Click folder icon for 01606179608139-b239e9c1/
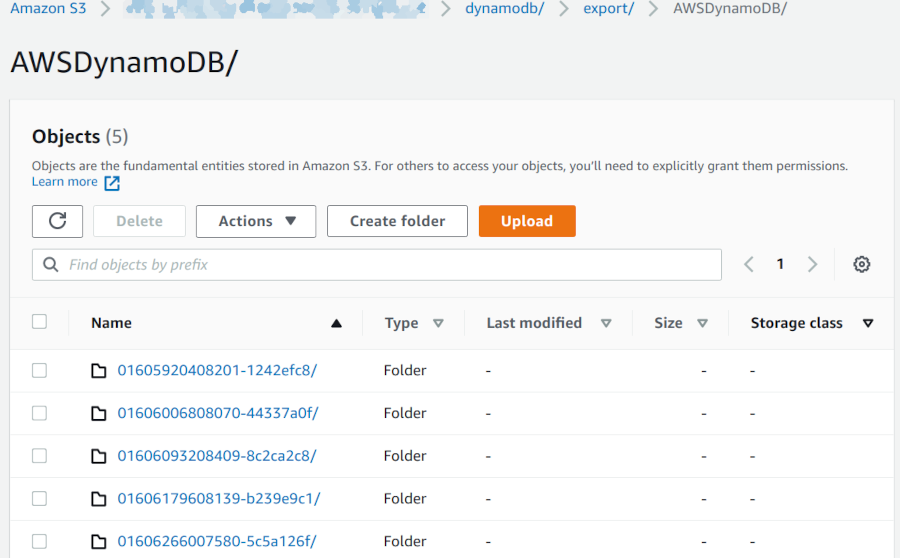The width and height of the screenshot is (900, 558). (99, 499)
